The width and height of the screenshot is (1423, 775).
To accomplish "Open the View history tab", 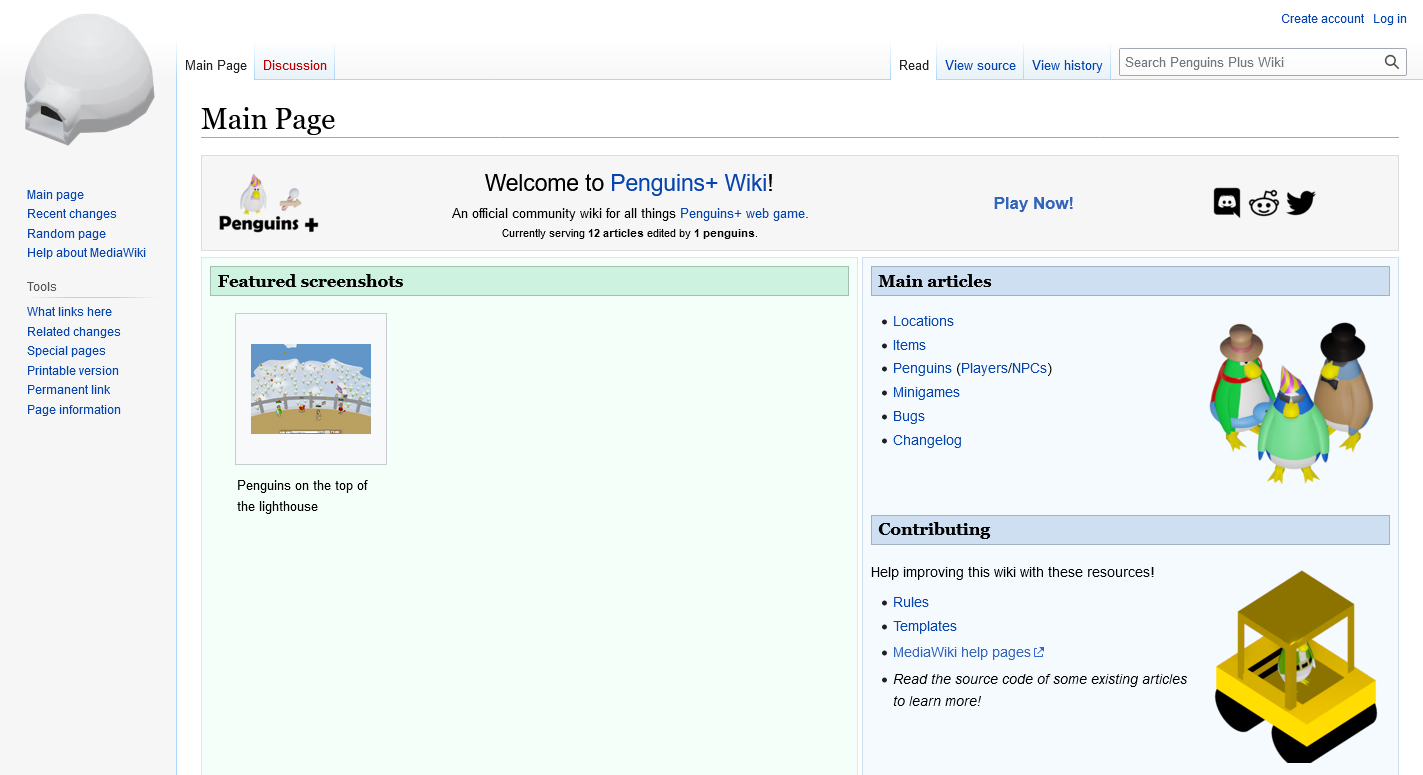I will pos(1066,66).
